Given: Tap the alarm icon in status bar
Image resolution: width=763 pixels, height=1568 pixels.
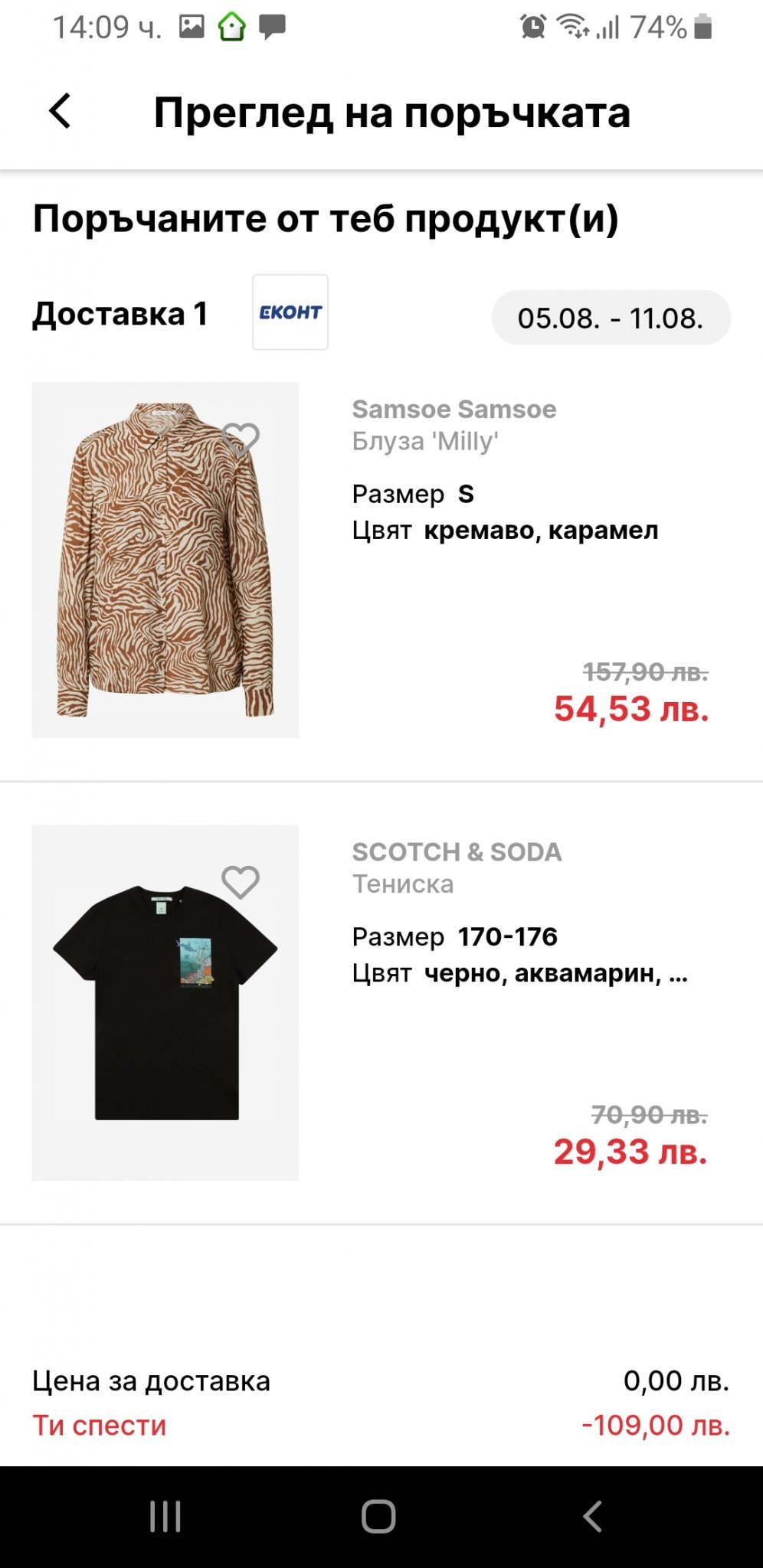Looking at the screenshot, I should pyautogui.click(x=533, y=28).
